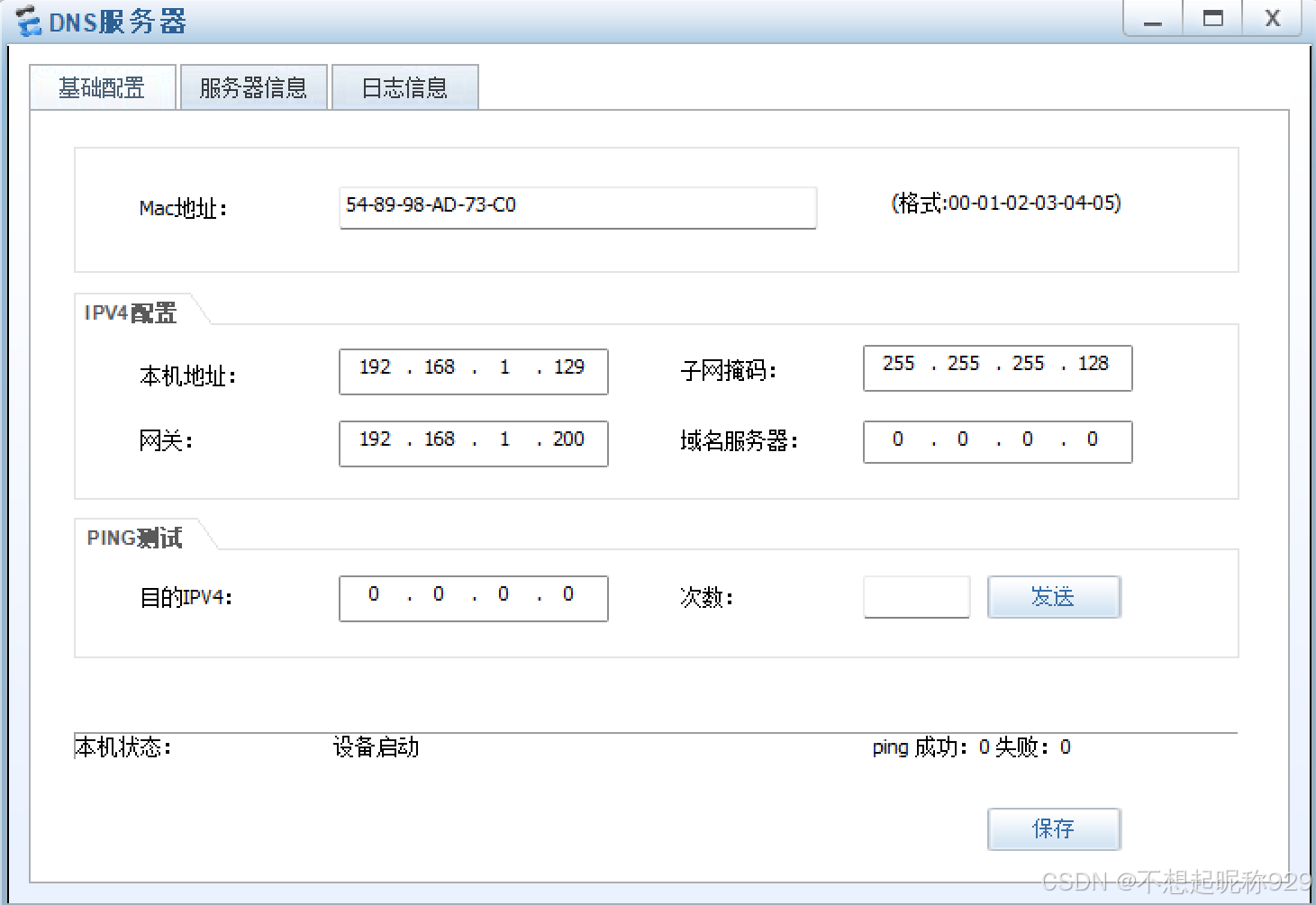Select the 基础配置 tab

click(102, 87)
